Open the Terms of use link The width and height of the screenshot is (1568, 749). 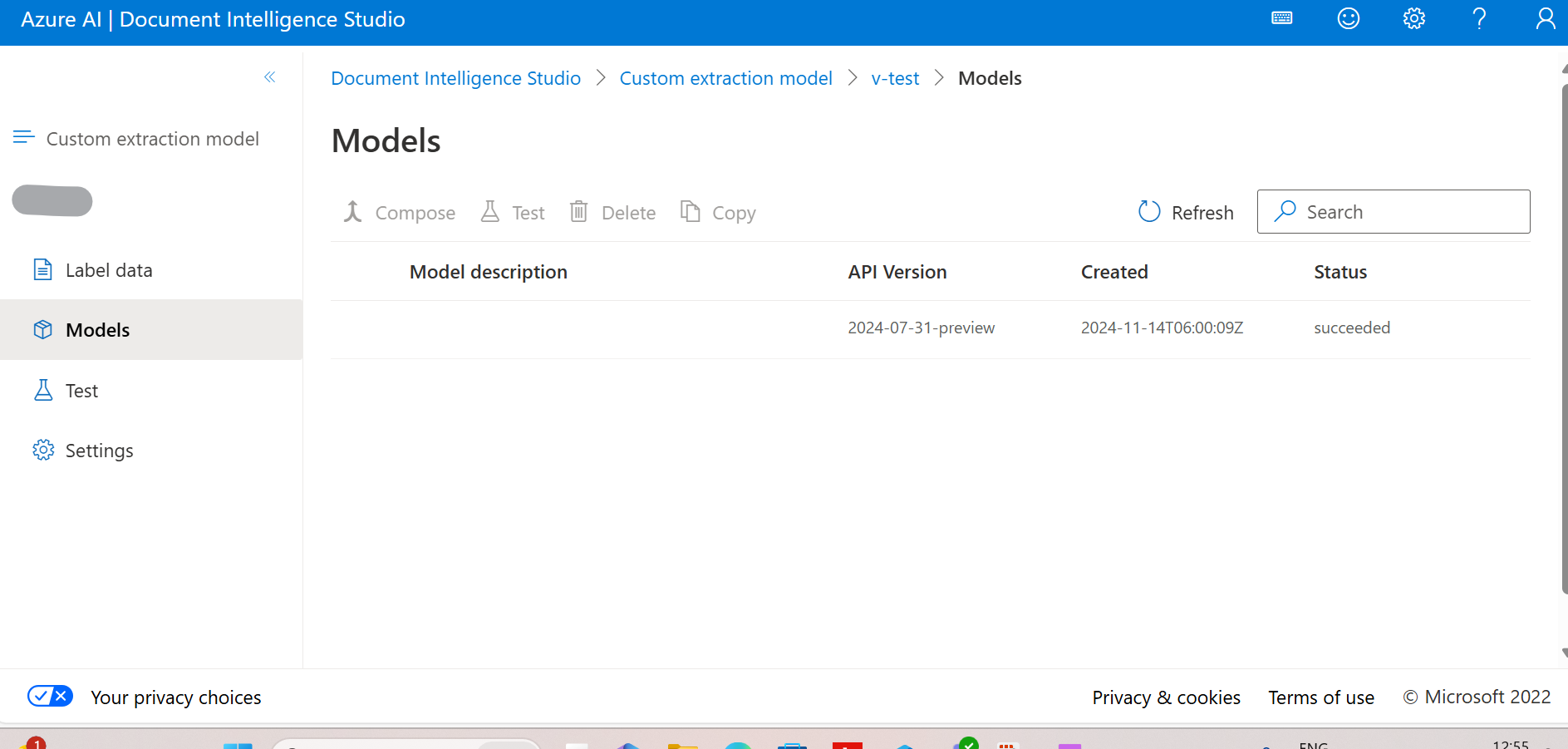pos(1320,697)
